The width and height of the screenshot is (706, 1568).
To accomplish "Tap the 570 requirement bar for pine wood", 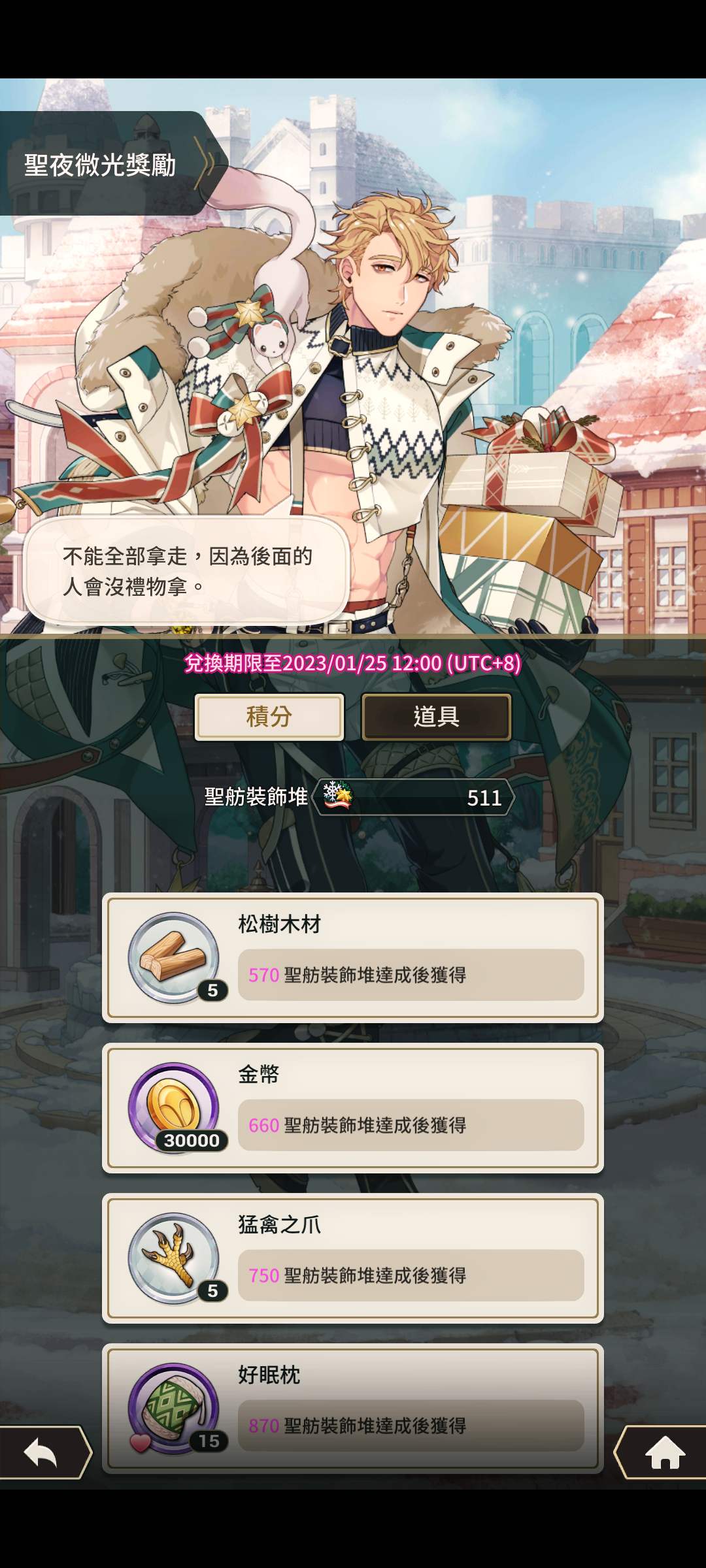I will (x=411, y=975).
